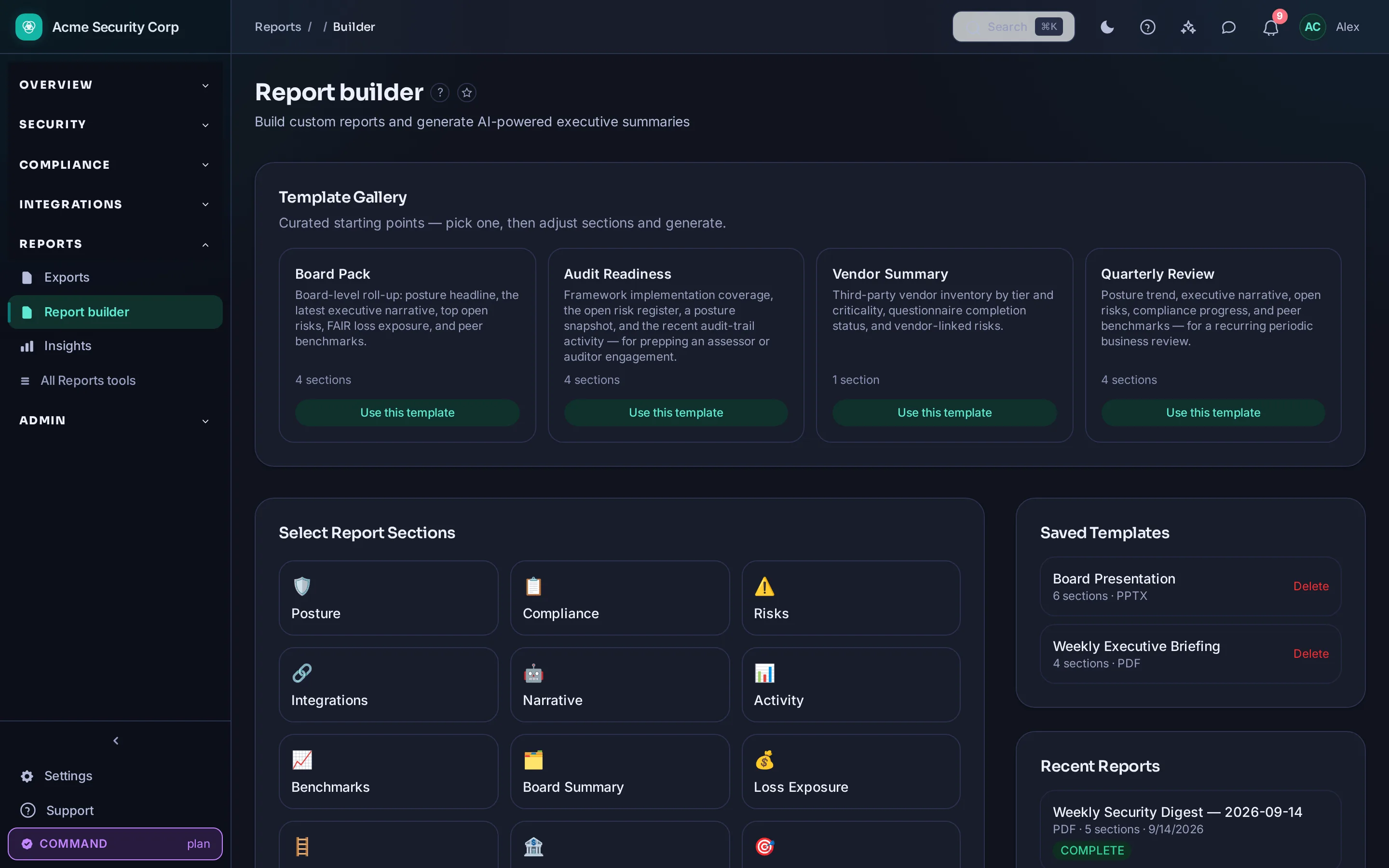Screen dimensions: 1389x868
Task: Click the Exports file icon in sidebar
Action: tap(27, 278)
